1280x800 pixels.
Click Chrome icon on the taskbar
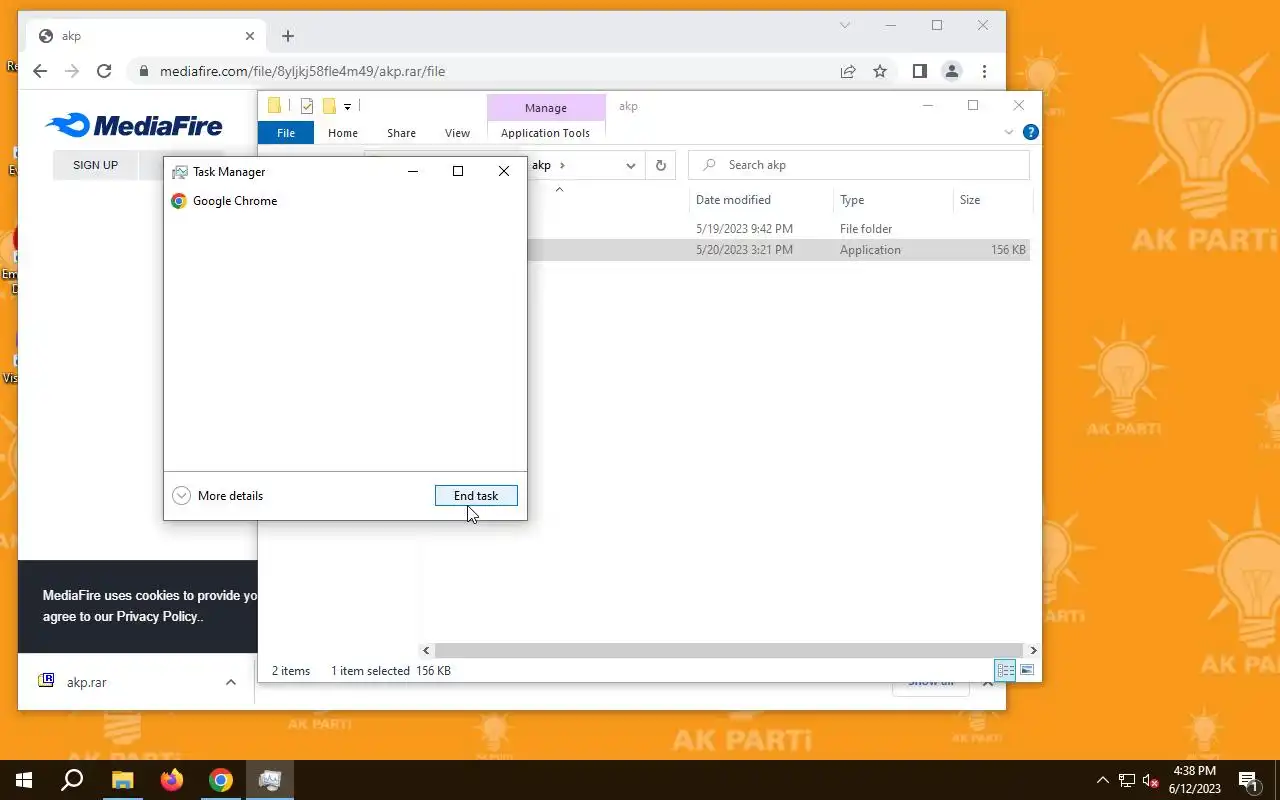click(221, 780)
